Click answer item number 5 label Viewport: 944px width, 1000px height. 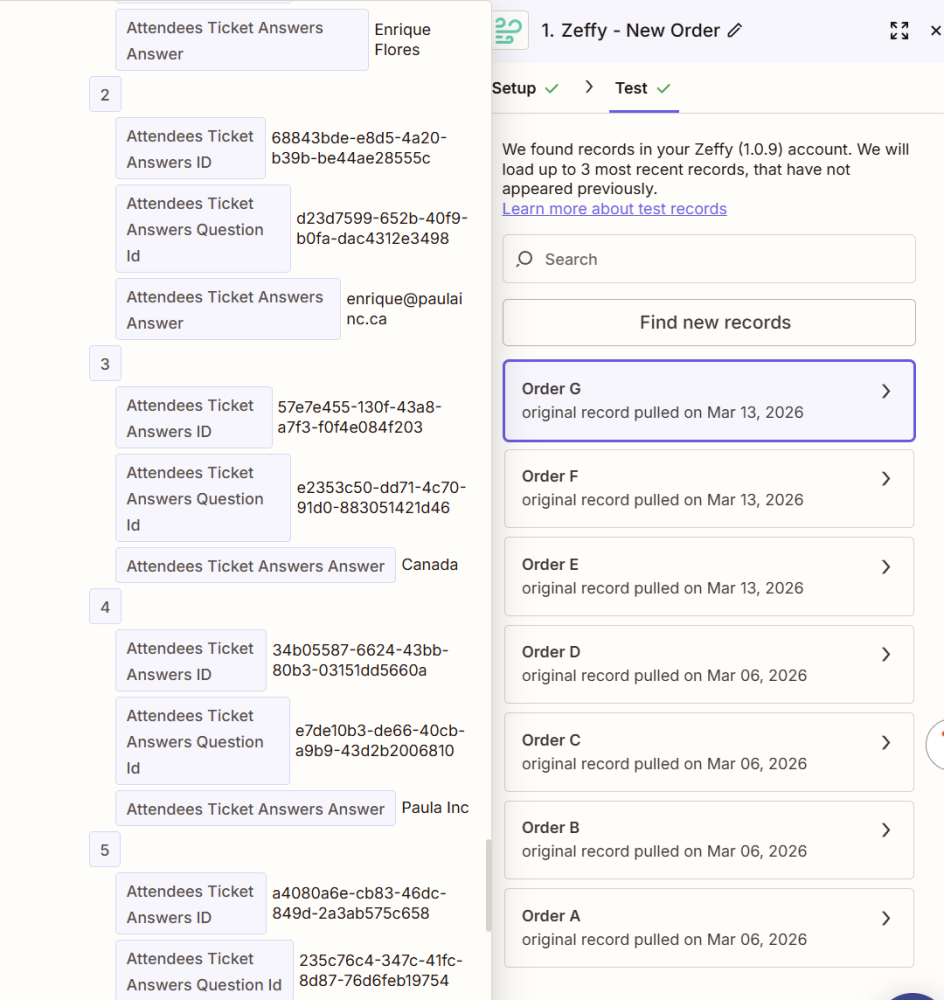(105, 849)
